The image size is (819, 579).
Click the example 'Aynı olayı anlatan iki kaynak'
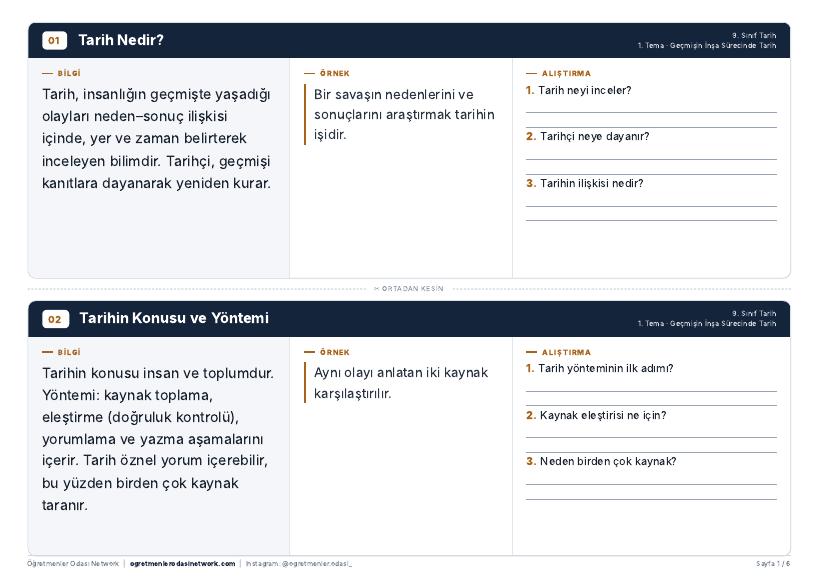401,383
